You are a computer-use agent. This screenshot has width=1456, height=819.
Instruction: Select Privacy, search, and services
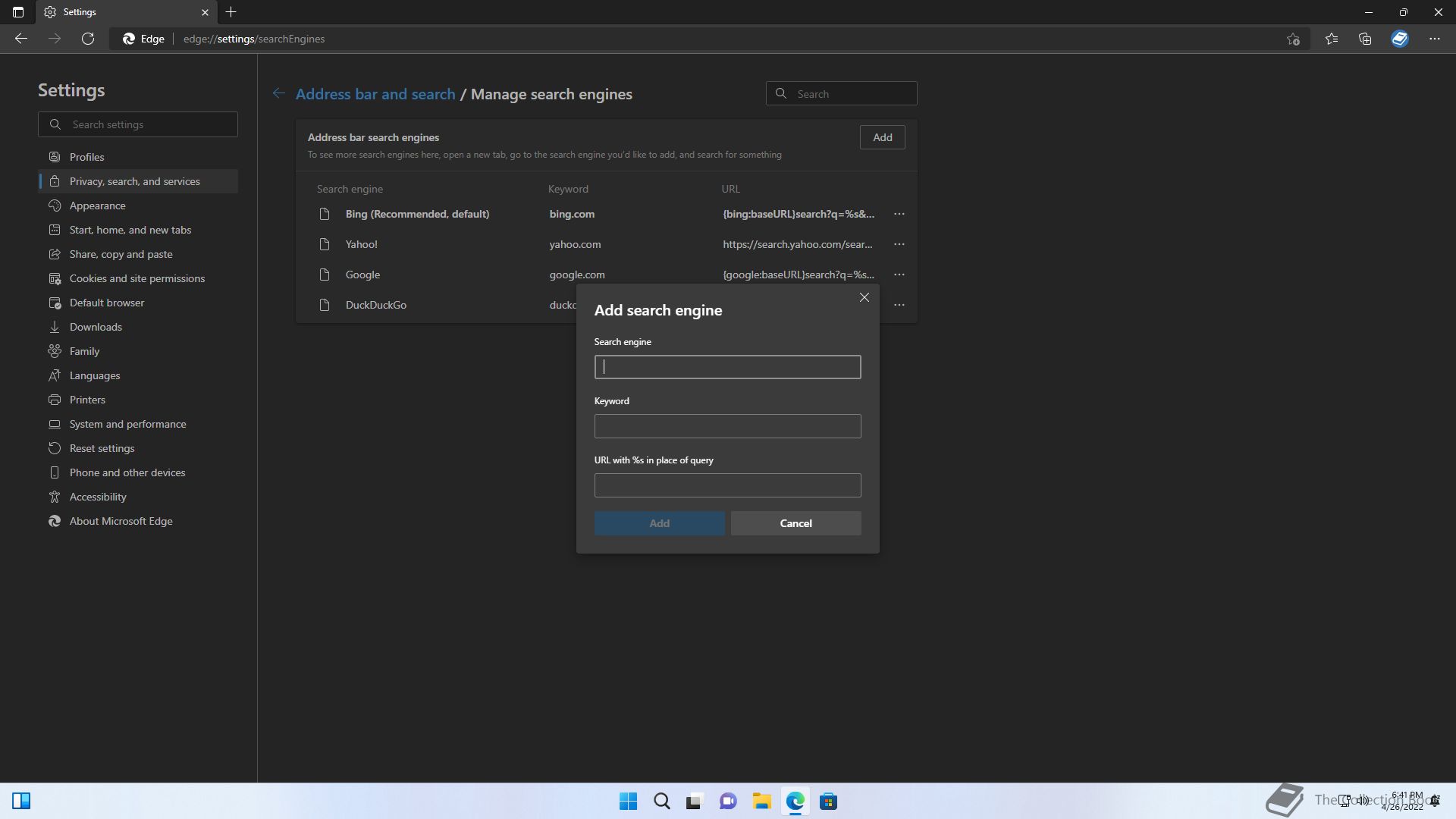coord(138,181)
